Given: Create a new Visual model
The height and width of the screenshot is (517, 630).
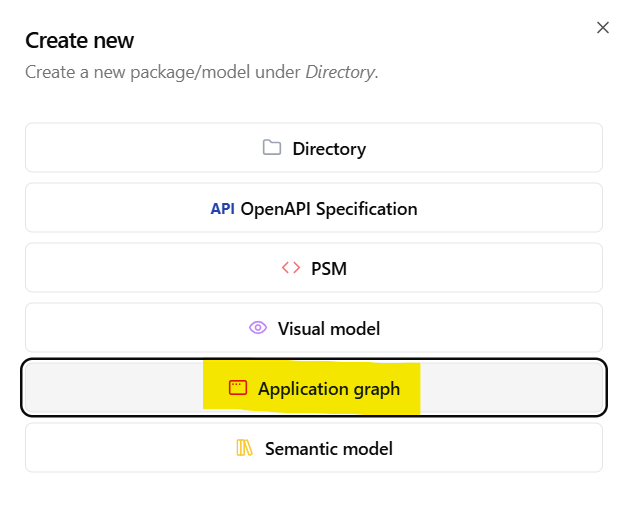Looking at the screenshot, I should pos(314,328).
